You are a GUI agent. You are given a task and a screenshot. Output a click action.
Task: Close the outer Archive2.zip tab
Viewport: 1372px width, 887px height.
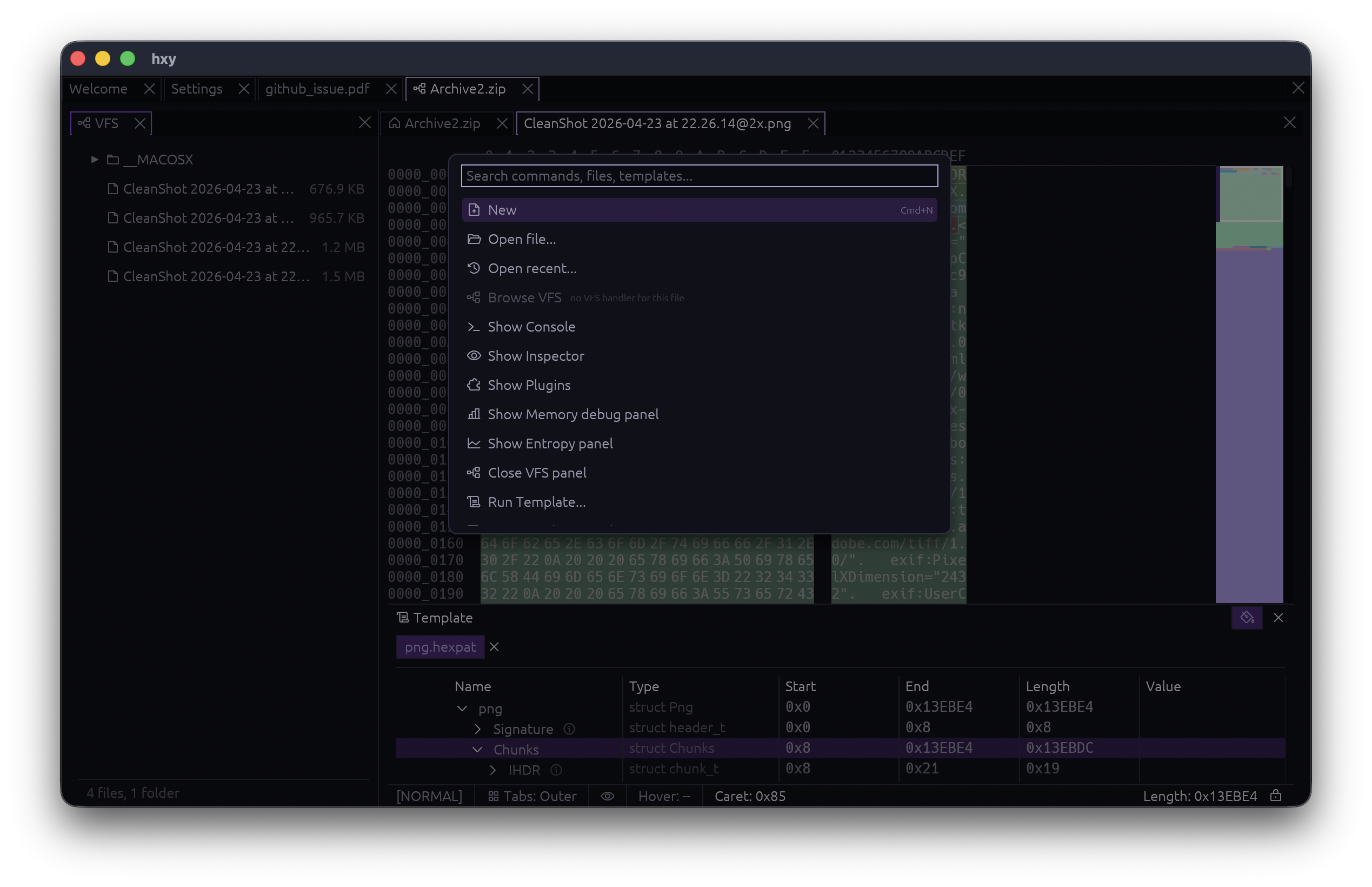[x=527, y=89]
